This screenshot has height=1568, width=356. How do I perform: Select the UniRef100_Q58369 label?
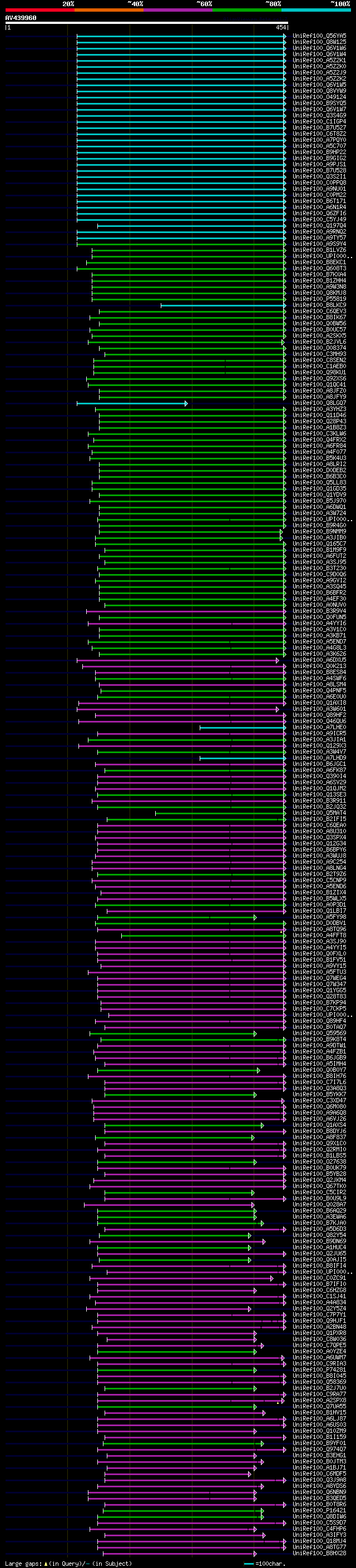[x=319, y=1382]
